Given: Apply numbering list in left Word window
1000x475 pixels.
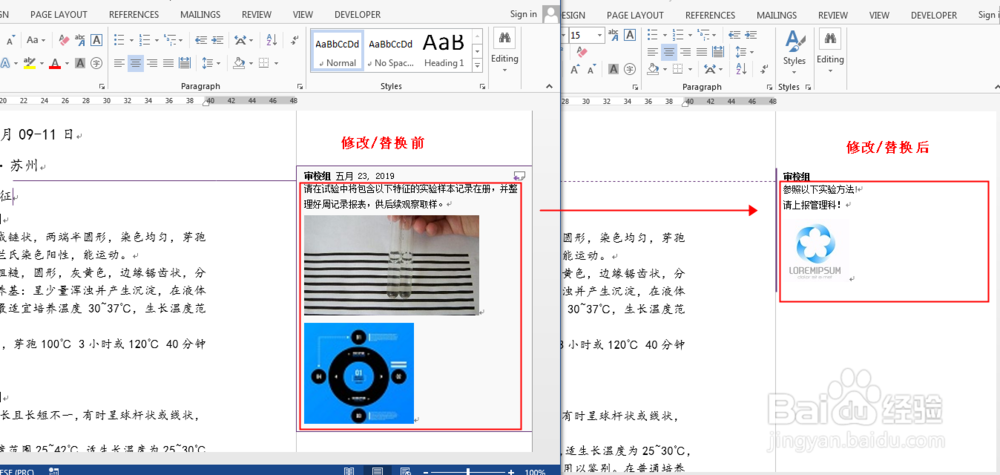Looking at the screenshot, I should (144, 40).
